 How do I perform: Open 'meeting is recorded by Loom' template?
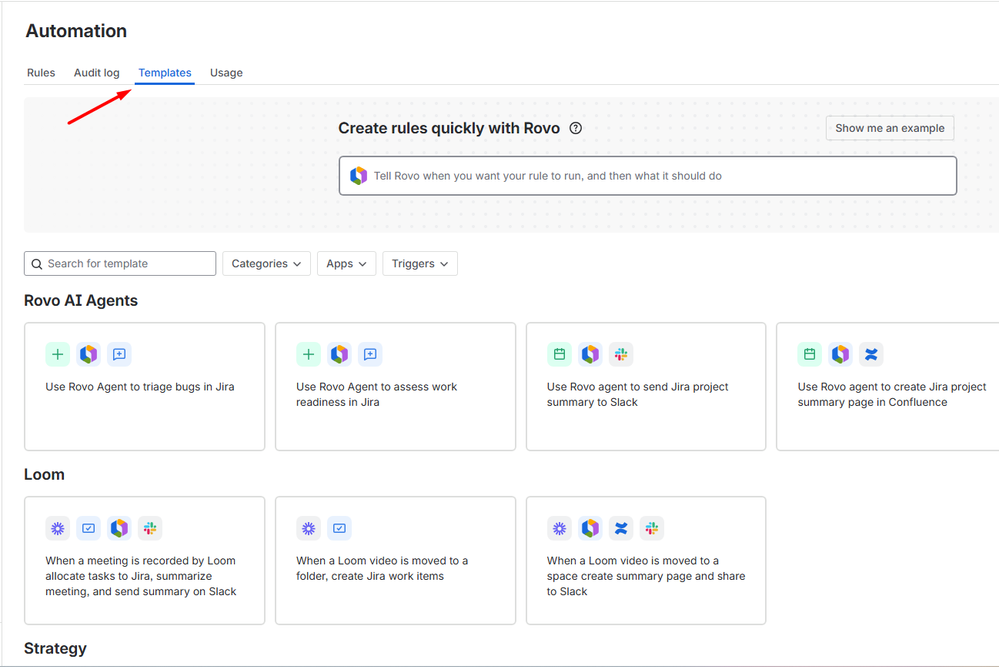click(145, 561)
